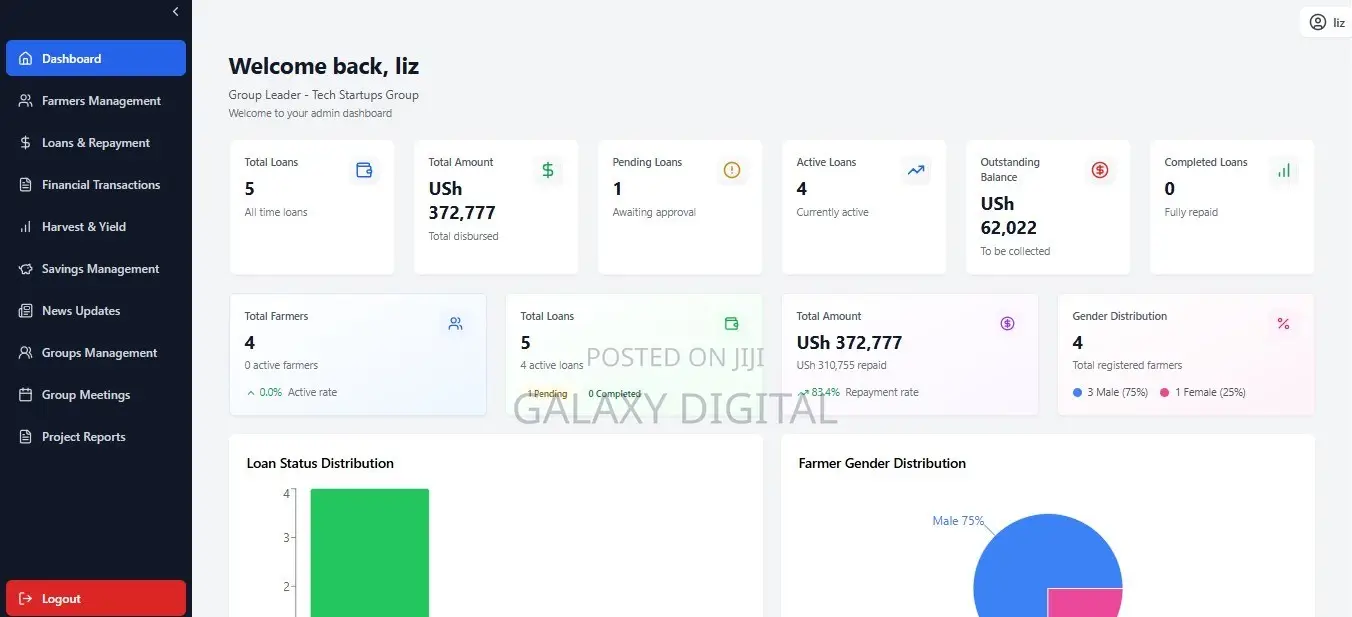Screen dimensions: 1352x617
Task: Click the red coin icon on Outstanding Balance card
Action: (1100, 171)
